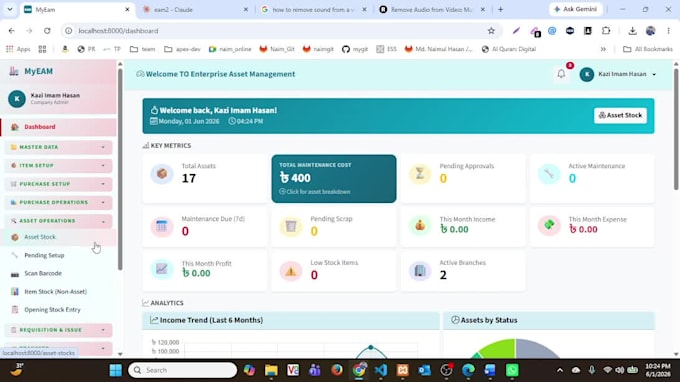This screenshot has width=680, height=382.
Task: Expand the Item Setup sidebar section
Action: coord(58,166)
